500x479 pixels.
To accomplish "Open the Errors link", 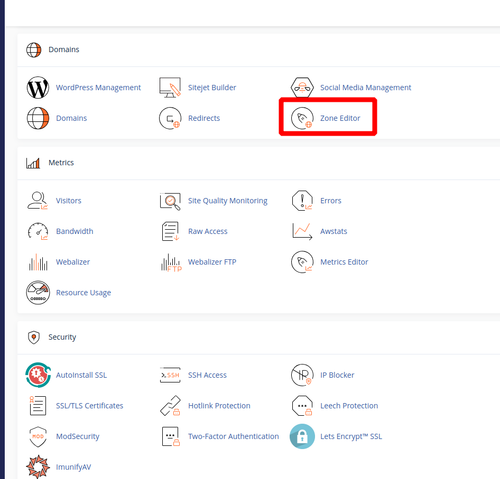I will click(x=331, y=201).
